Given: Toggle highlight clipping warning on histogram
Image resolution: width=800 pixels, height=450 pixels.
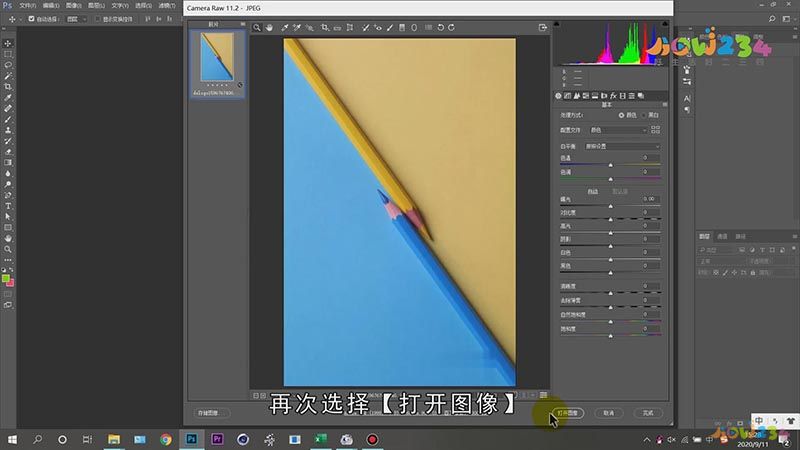Looking at the screenshot, I should pos(665,24).
